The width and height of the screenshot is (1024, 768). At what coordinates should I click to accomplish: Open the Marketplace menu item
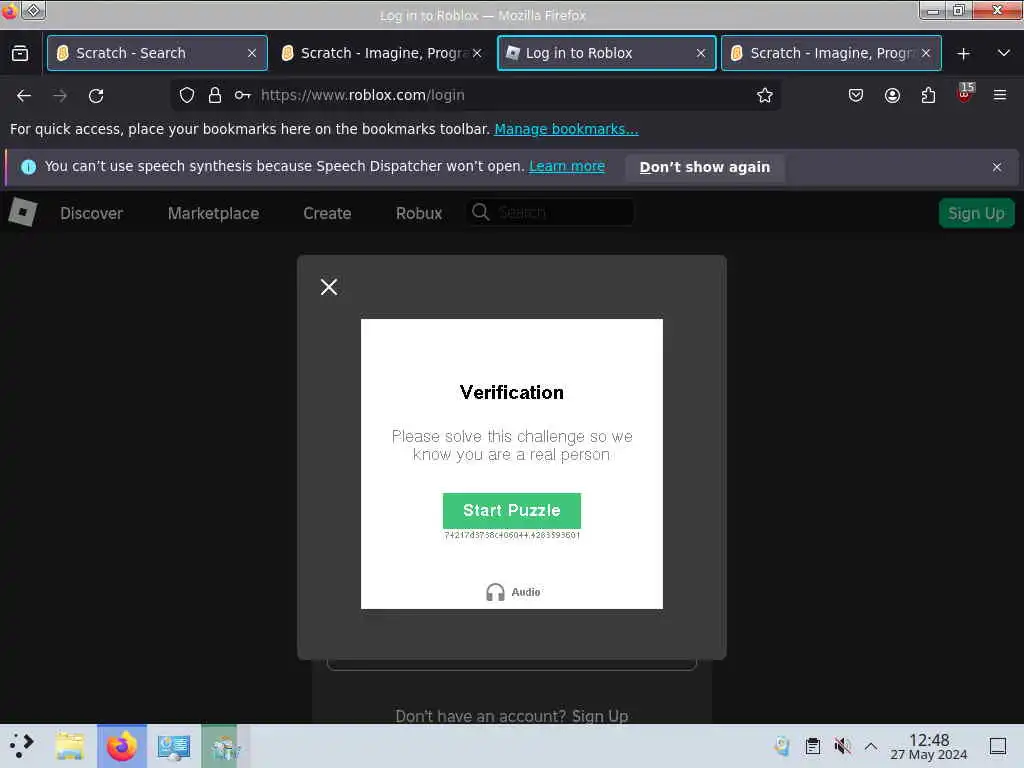click(x=214, y=214)
